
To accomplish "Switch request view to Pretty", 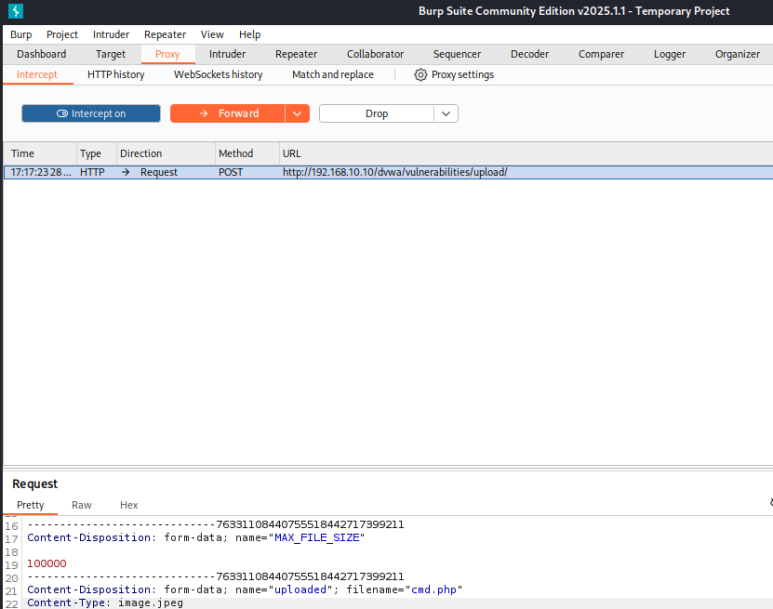I will coord(30,505).
